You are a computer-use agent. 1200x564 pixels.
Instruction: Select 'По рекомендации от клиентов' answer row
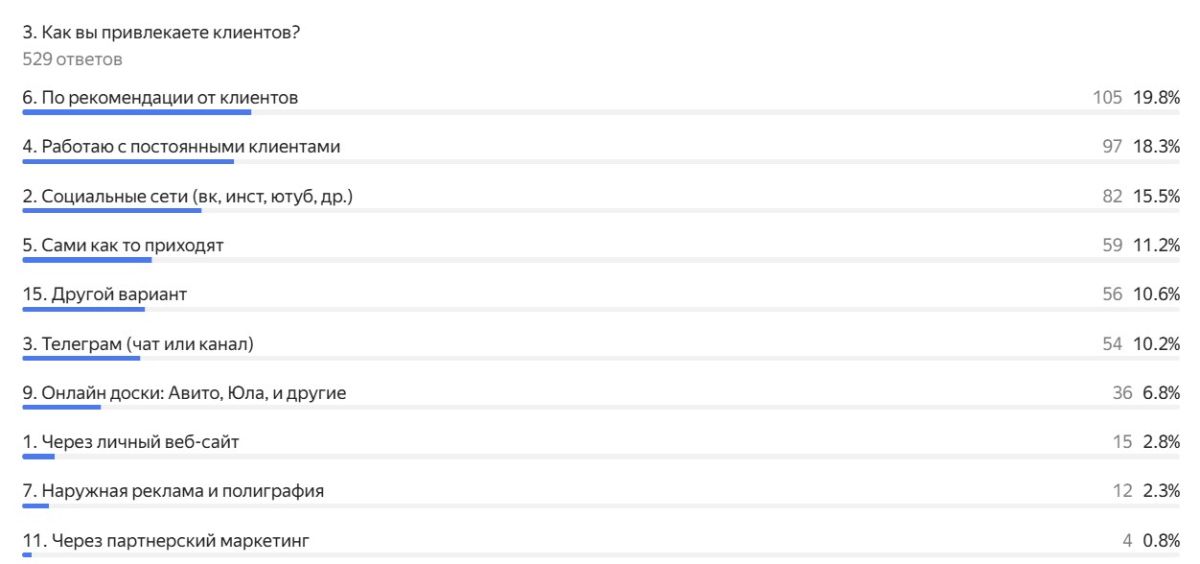pos(160,98)
